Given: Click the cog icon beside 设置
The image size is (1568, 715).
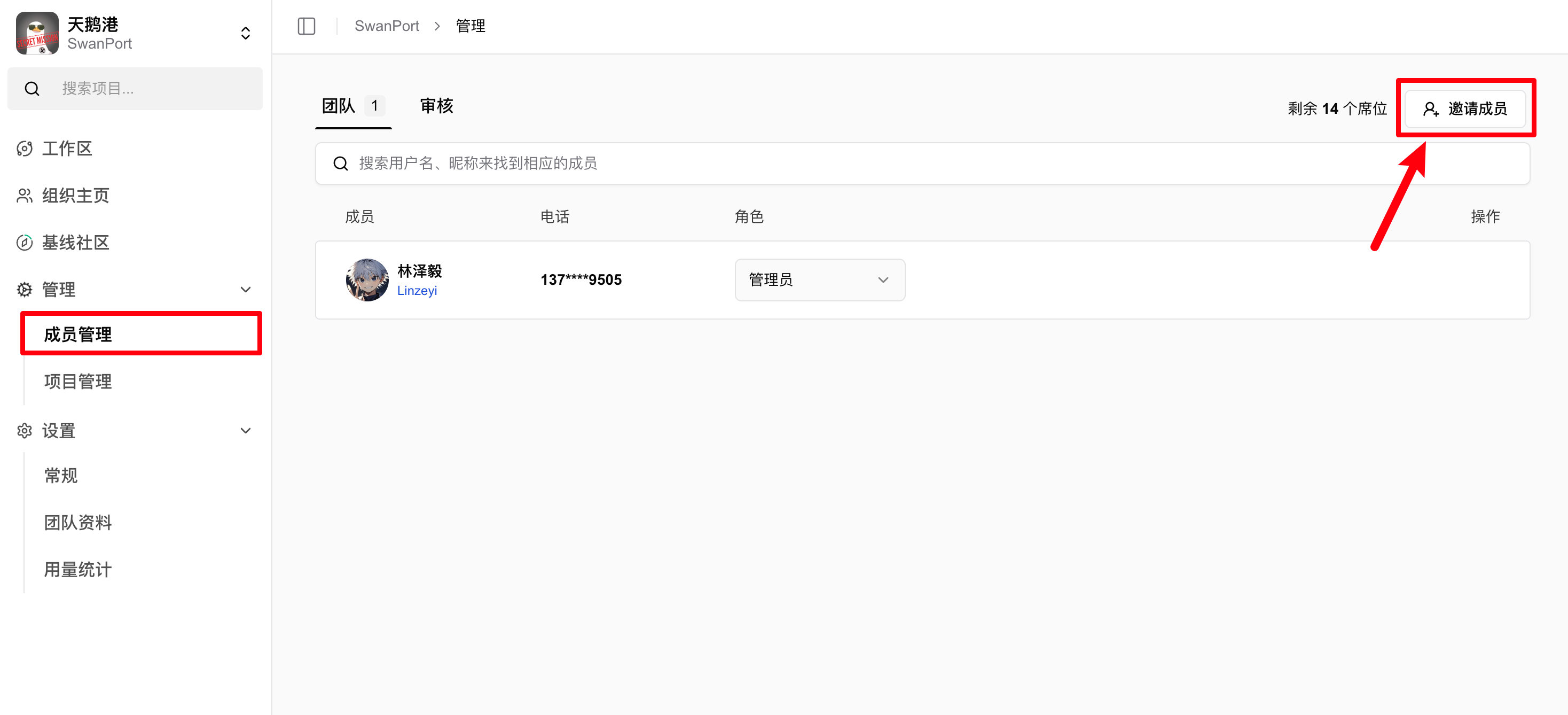Looking at the screenshot, I should point(25,431).
